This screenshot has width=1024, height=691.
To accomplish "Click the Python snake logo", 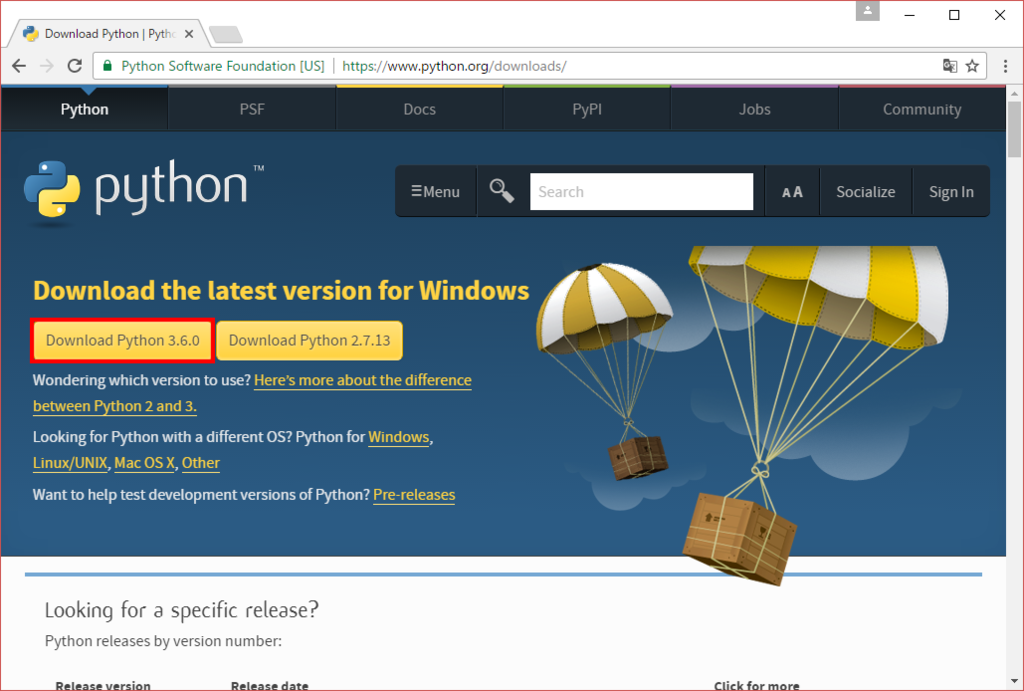I will [x=52, y=189].
